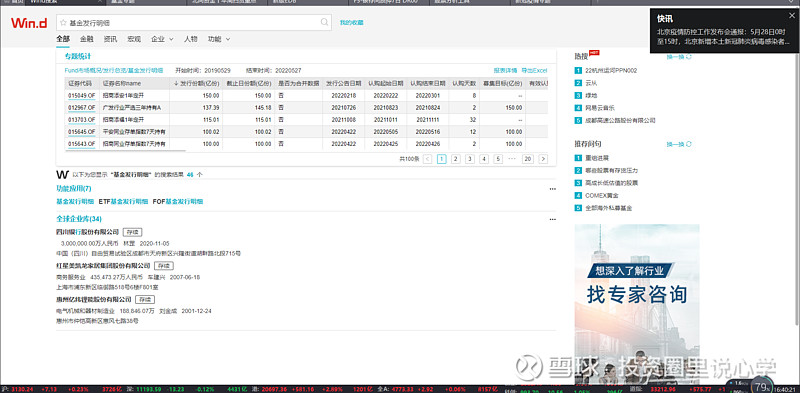The width and height of the screenshot is (800, 393).
Task: Click the 报表详情 link
Action: pos(505,70)
